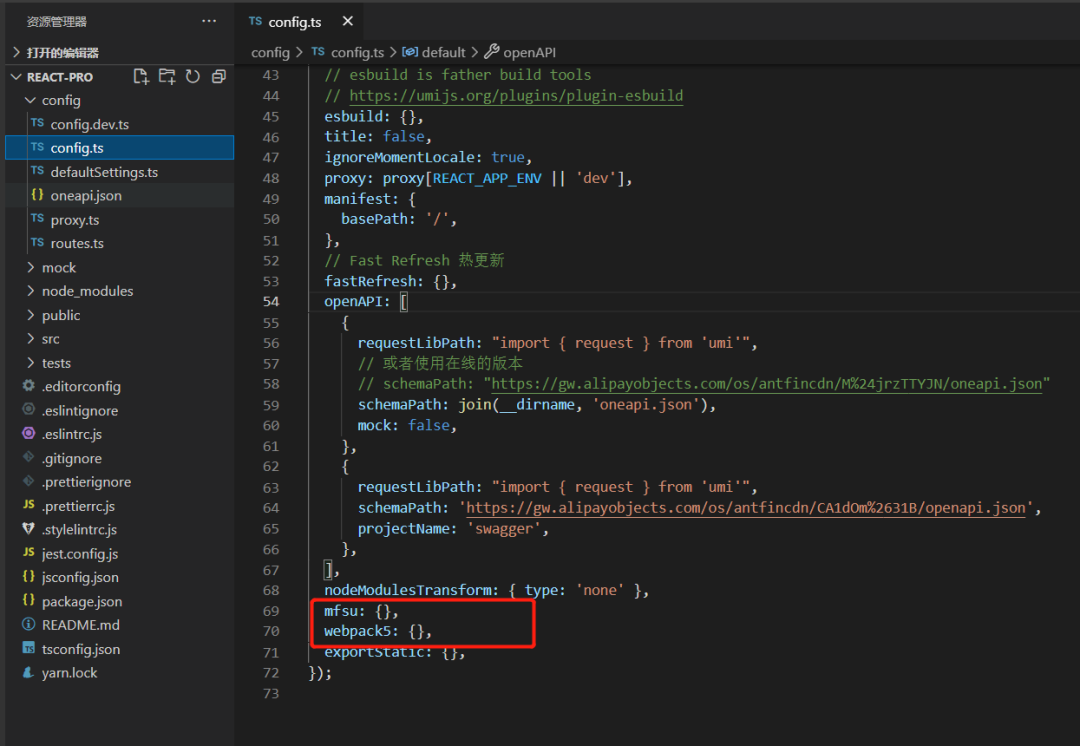Viewport: 1080px width, 746px height.
Task: Click the New Folder icon in explorer header
Action: point(167,77)
